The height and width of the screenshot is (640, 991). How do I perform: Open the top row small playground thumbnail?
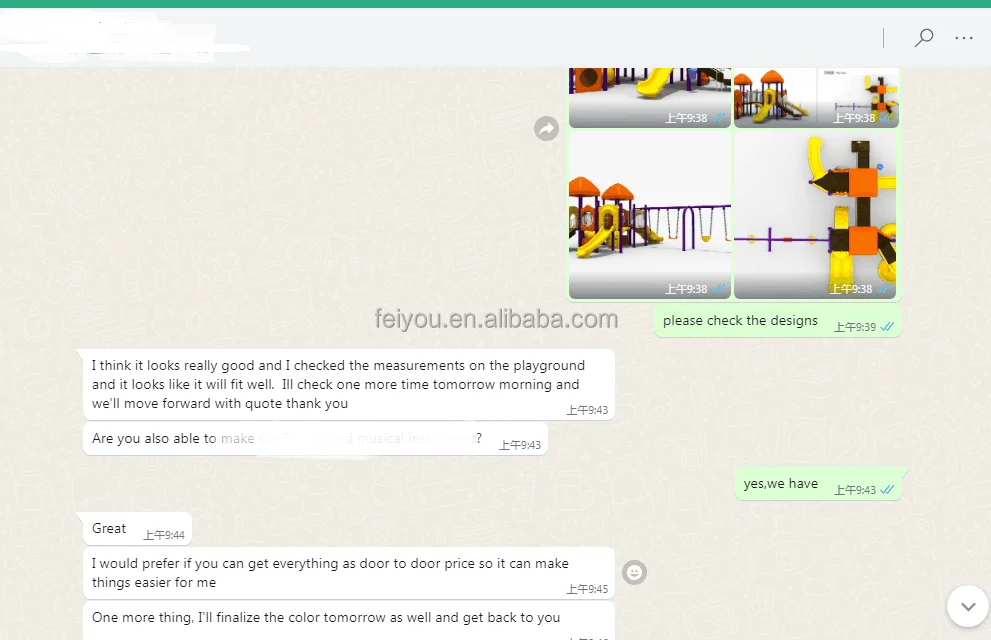(x=816, y=97)
